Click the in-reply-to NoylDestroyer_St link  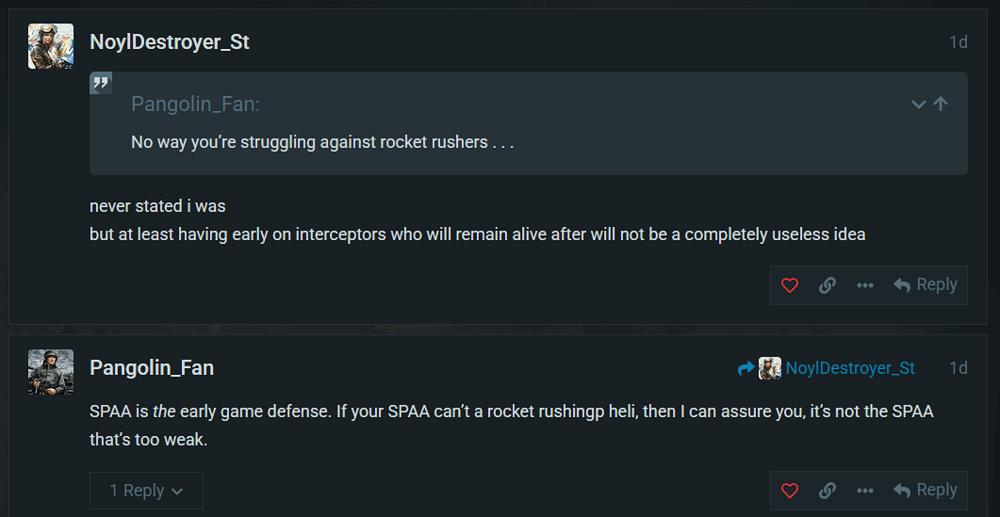pyautogui.click(x=849, y=368)
